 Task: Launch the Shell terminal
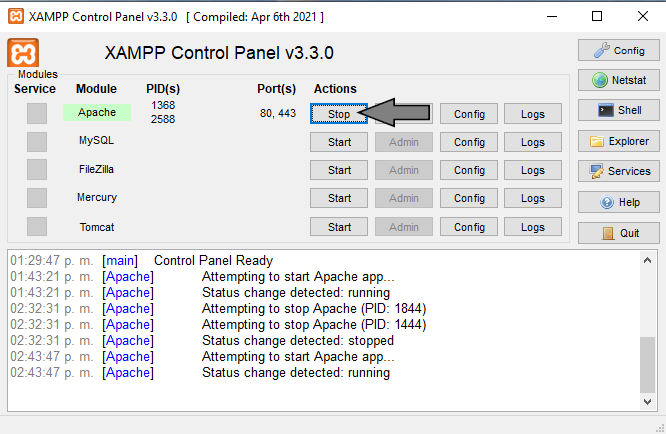[x=618, y=110]
